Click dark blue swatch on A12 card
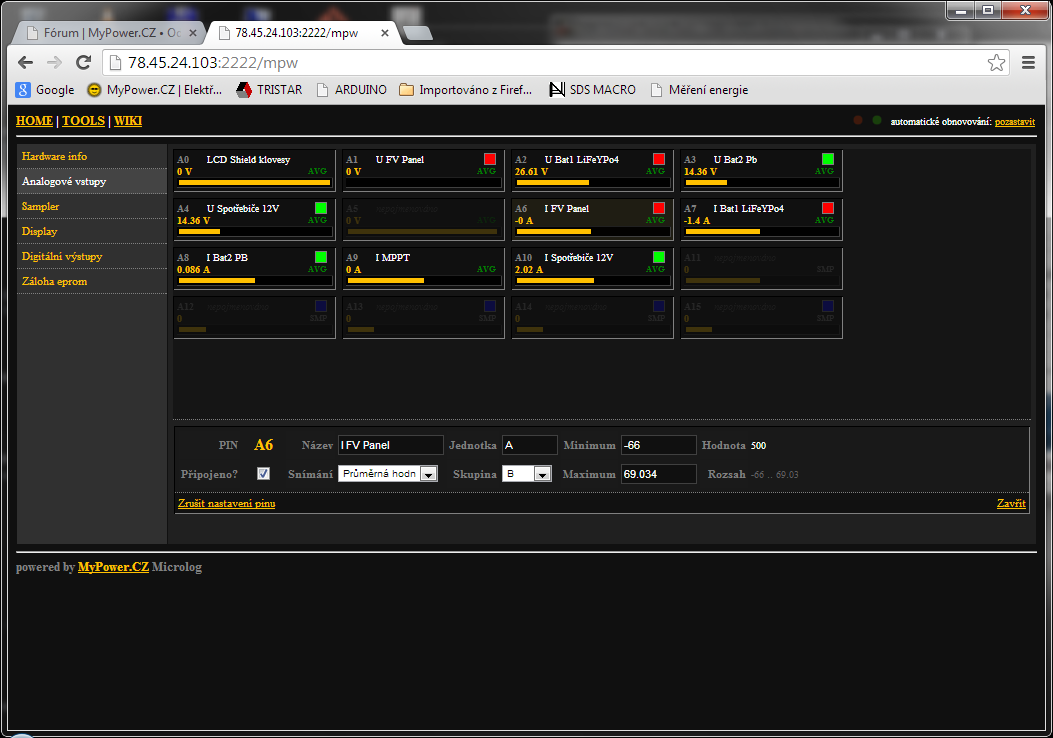 click(x=321, y=306)
